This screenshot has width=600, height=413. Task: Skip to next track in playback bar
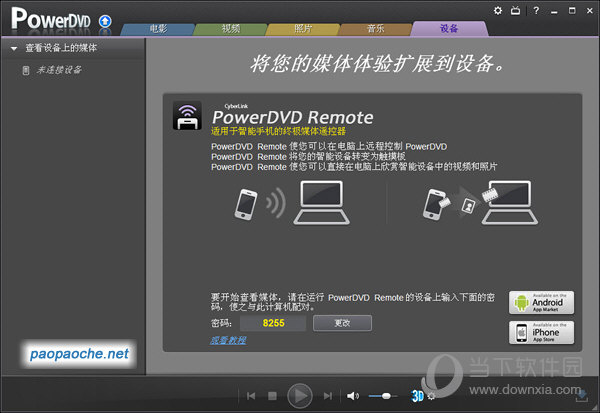tap(328, 396)
